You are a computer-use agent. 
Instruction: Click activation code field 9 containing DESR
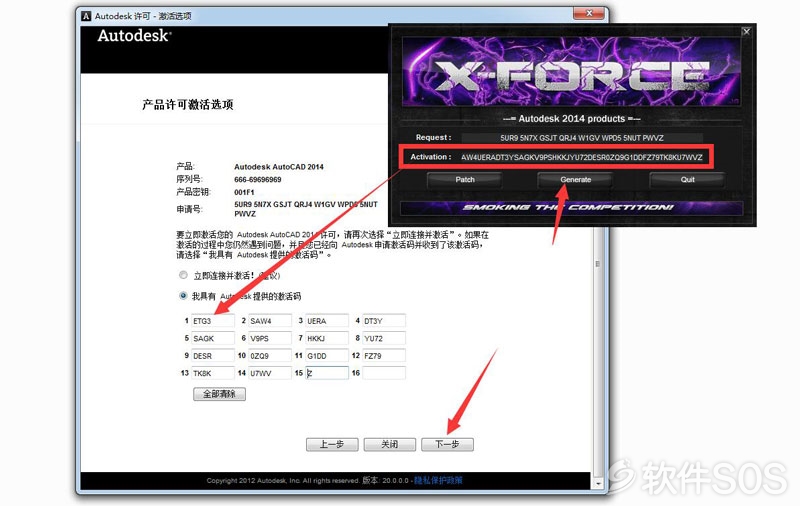coord(213,356)
